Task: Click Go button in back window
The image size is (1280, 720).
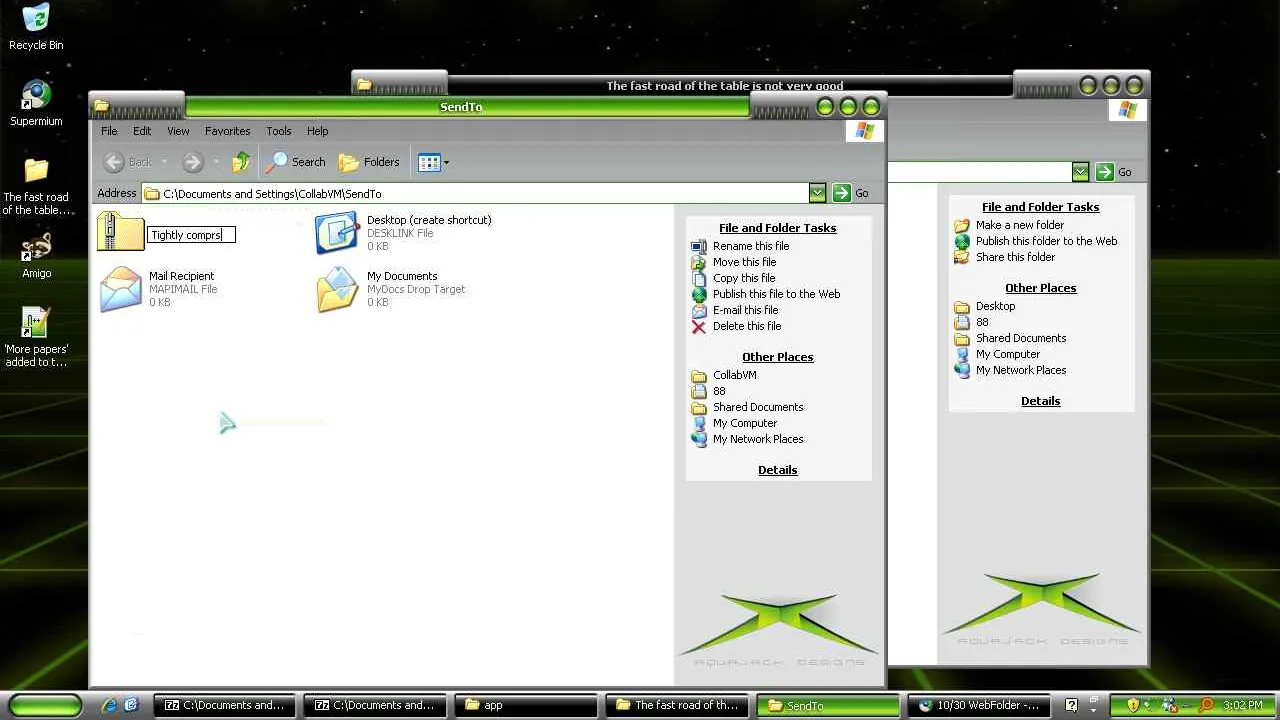Action: point(1114,172)
